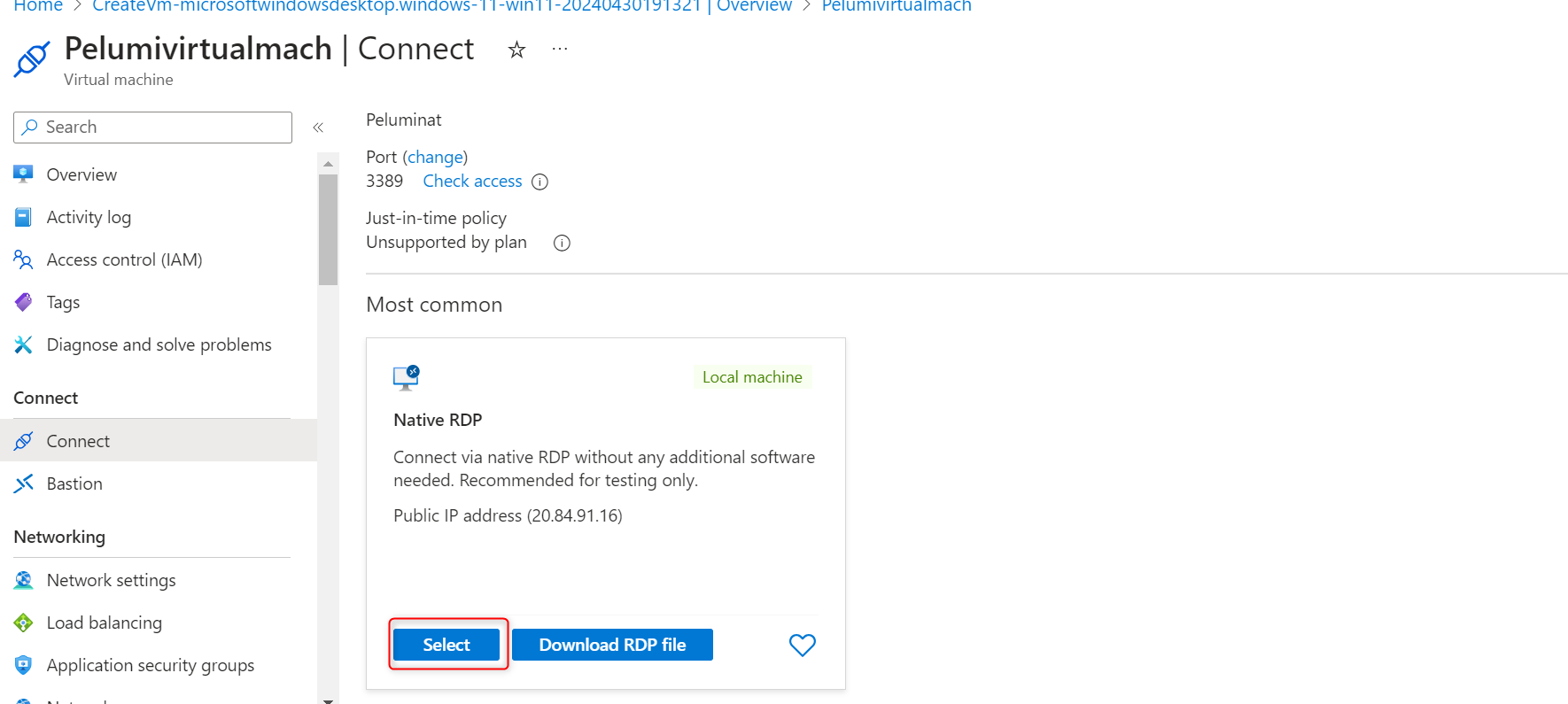Click the favorite star icon beside title
This screenshot has height=704, width=1568.
click(x=516, y=50)
